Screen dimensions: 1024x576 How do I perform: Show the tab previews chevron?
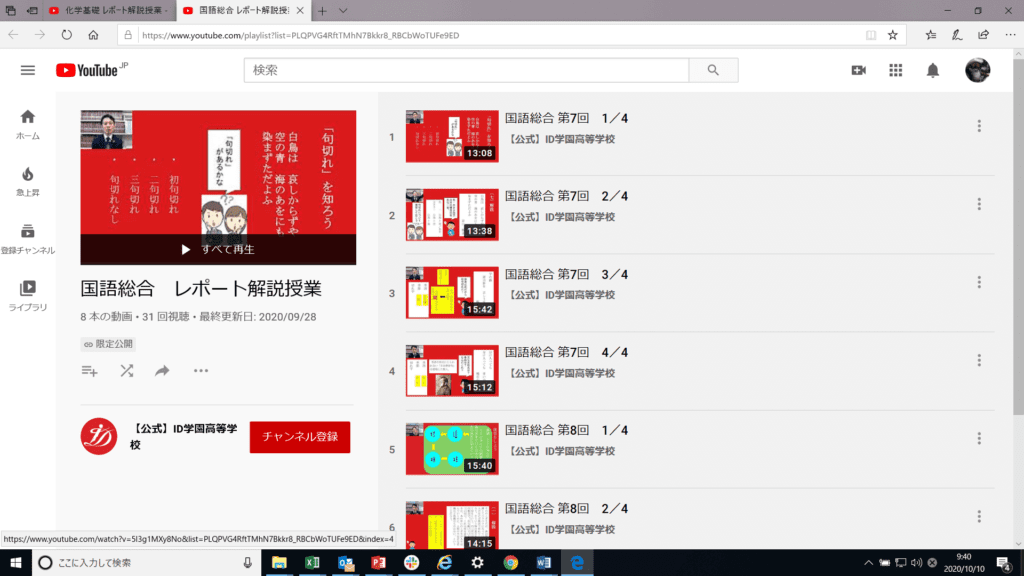pos(343,10)
